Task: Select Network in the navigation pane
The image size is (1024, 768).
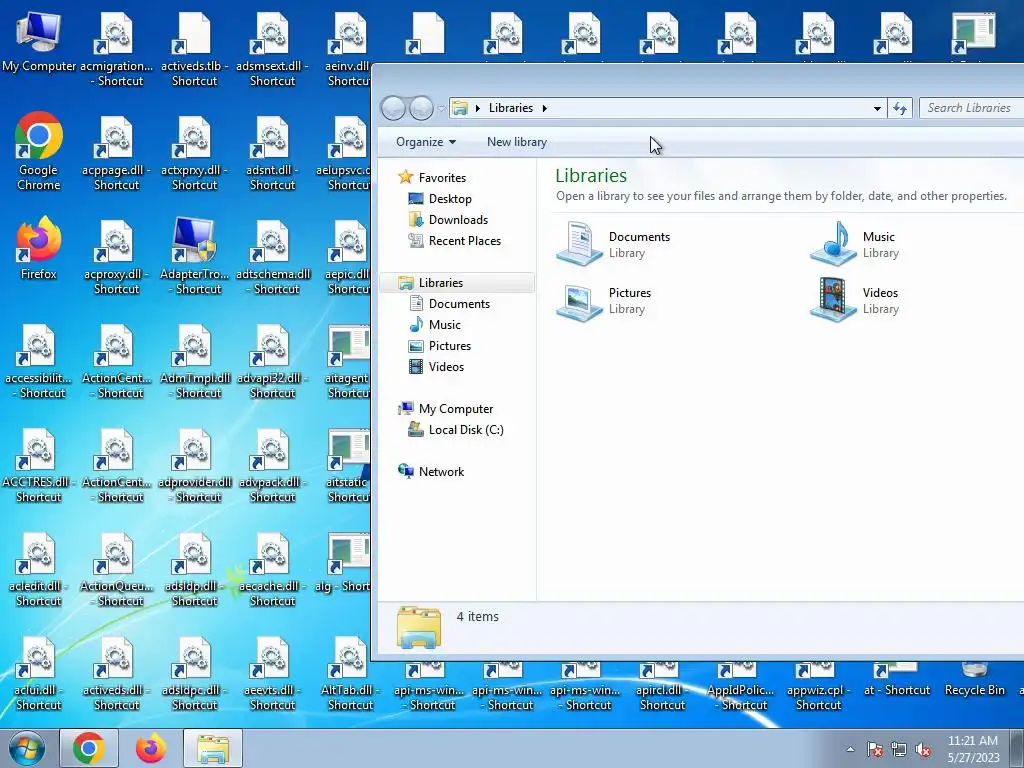Action: pyautogui.click(x=431, y=472)
